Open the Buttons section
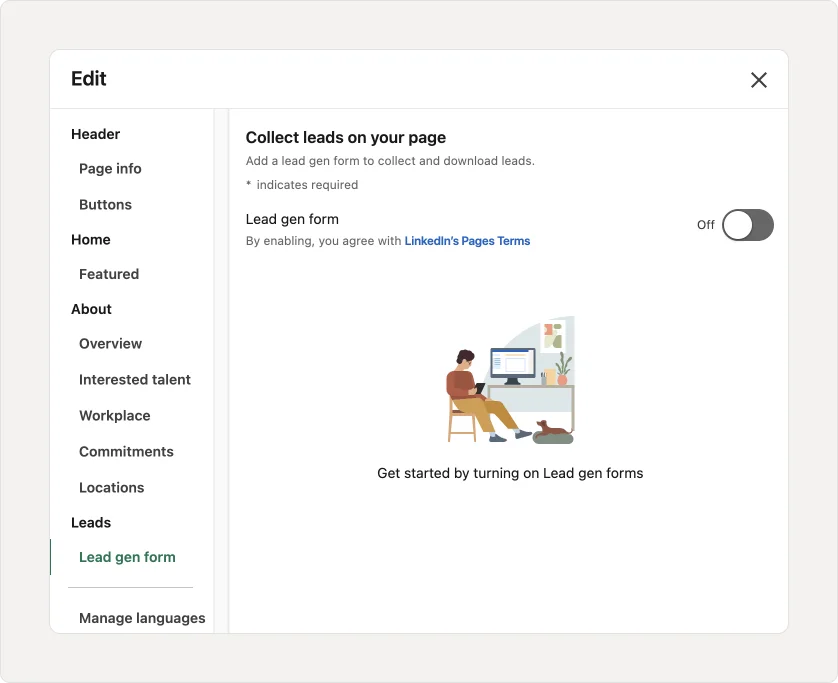838x683 pixels. point(105,205)
